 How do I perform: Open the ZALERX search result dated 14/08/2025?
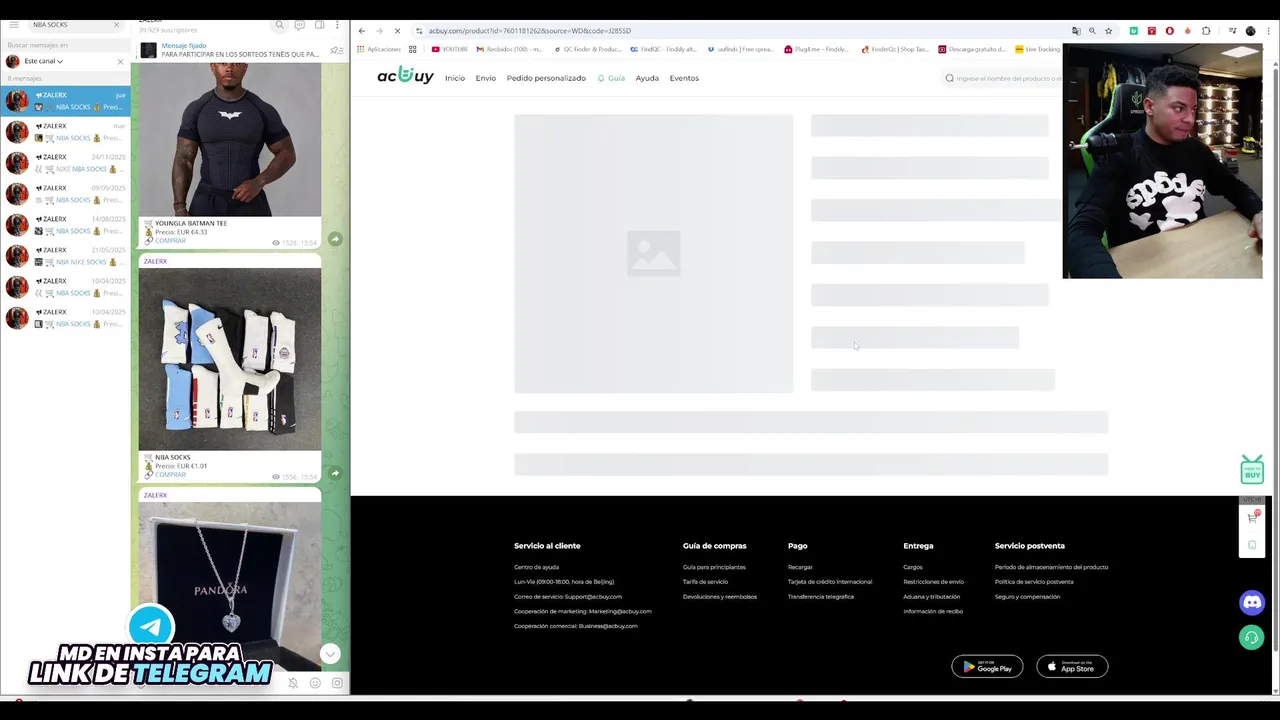coord(65,225)
